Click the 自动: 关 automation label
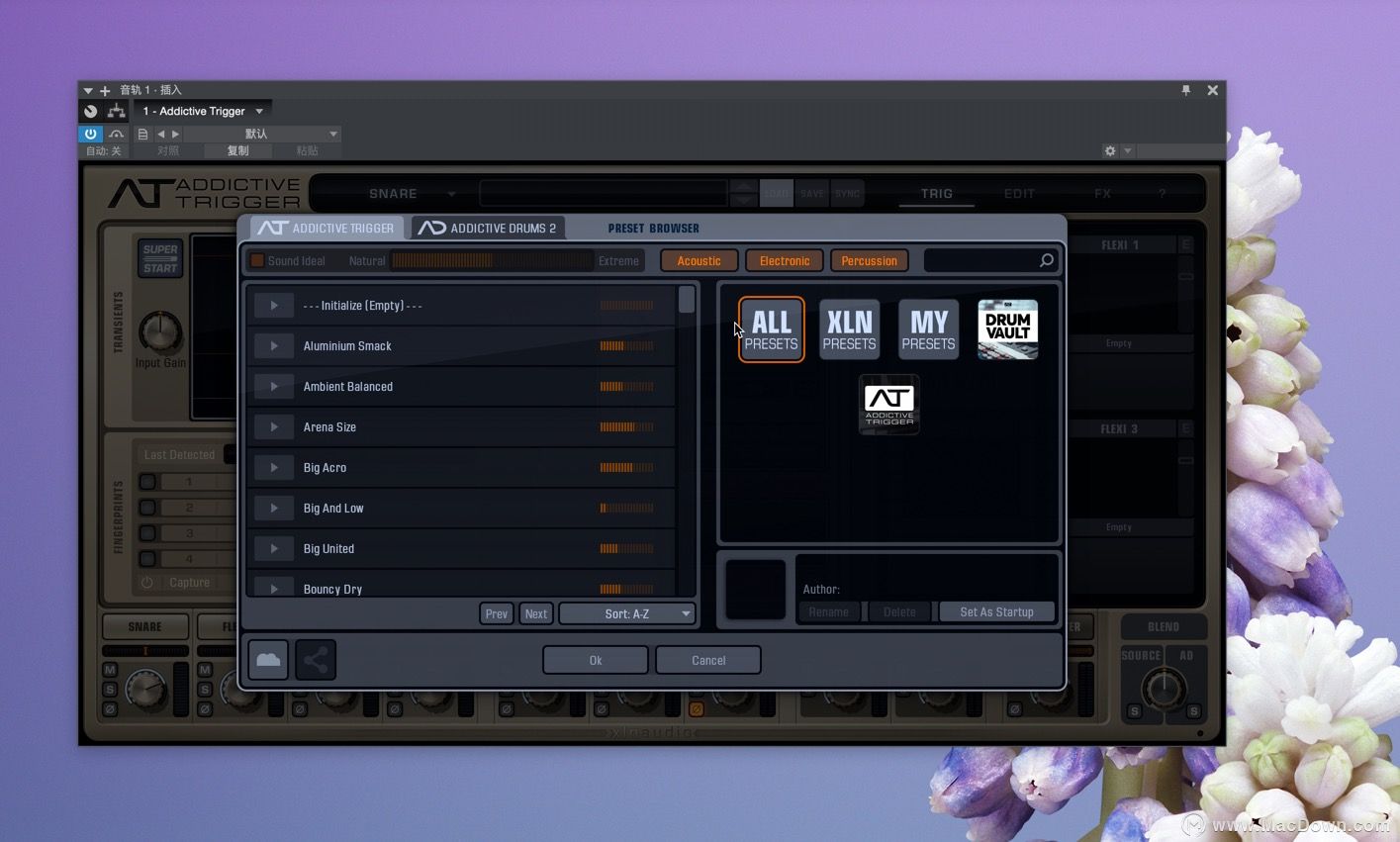The width and height of the screenshot is (1400, 842). (104, 150)
